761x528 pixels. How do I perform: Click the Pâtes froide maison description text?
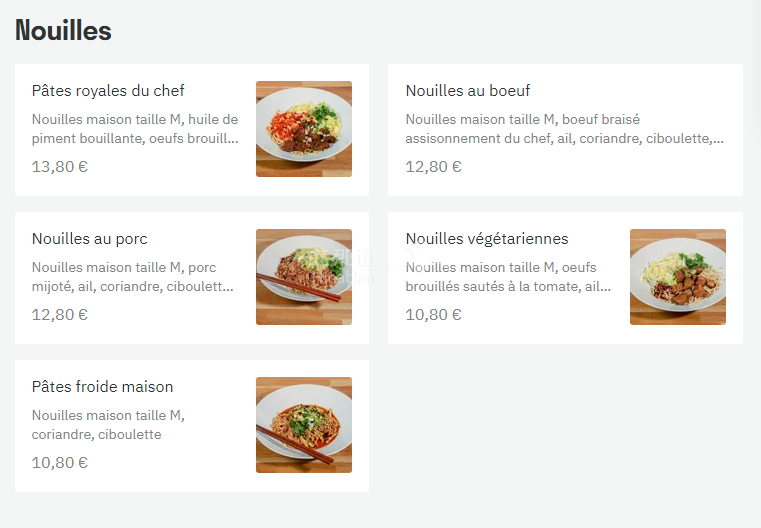point(108,425)
